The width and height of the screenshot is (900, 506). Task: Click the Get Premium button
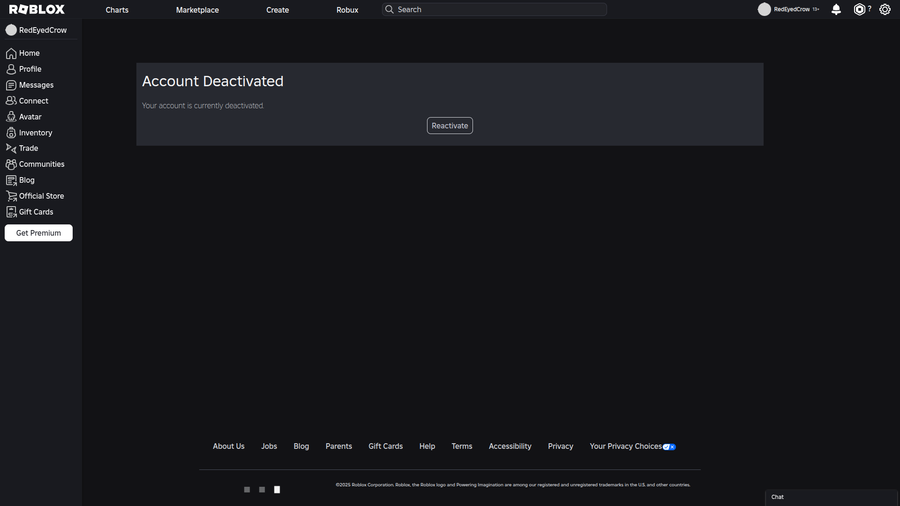coord(38,233)
